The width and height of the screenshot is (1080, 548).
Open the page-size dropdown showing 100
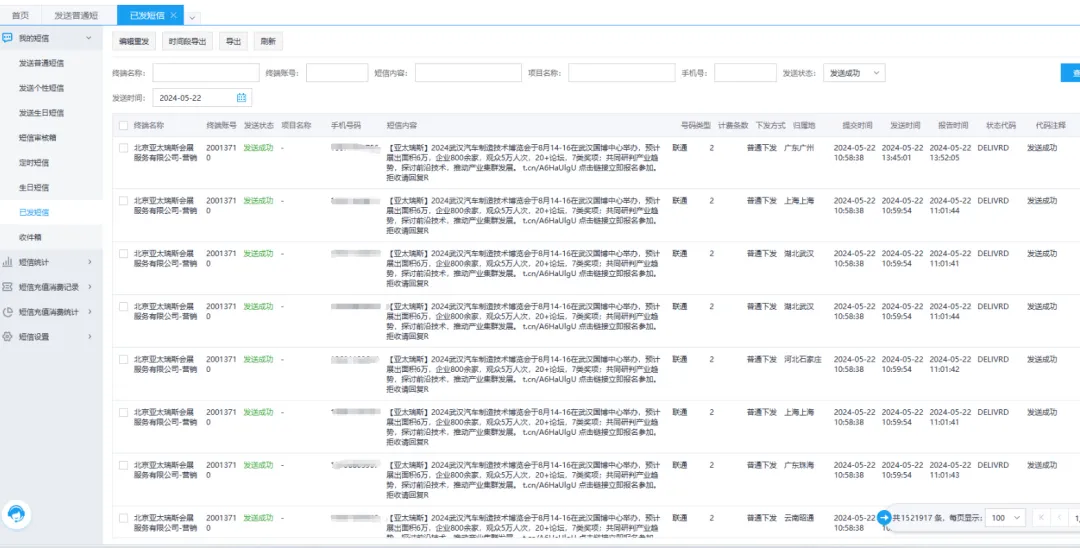[x=1006, y=518]
